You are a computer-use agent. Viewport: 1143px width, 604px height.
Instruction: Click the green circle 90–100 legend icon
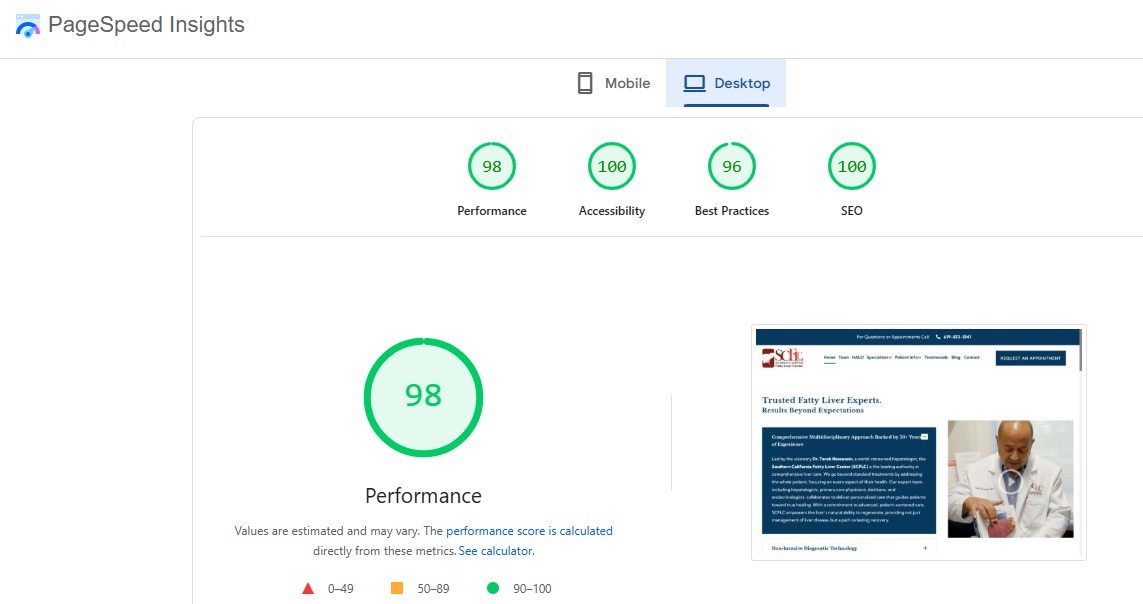(493, 588)
